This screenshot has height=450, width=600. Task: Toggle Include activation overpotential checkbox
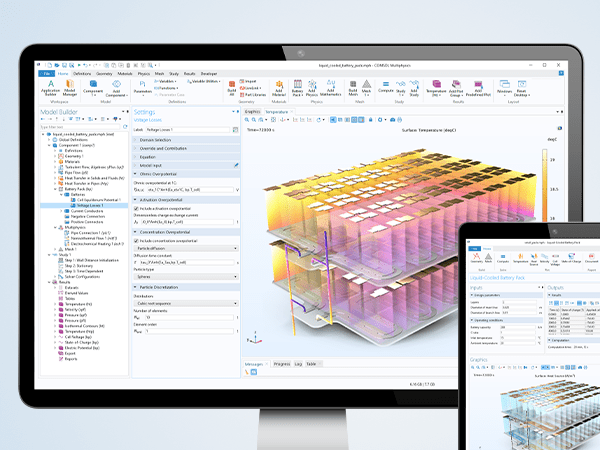click(x=136, y=209)
